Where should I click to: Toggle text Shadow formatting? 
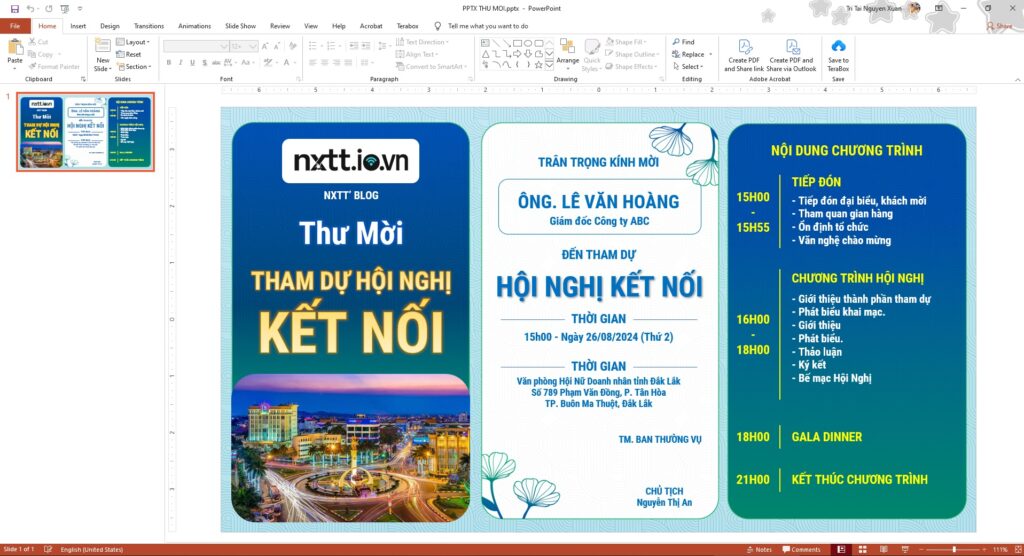point(204,63)
